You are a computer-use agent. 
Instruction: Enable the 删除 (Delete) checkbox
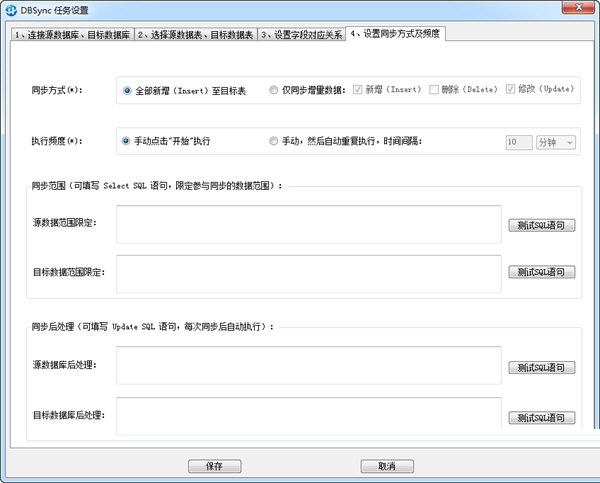point(433,90)
